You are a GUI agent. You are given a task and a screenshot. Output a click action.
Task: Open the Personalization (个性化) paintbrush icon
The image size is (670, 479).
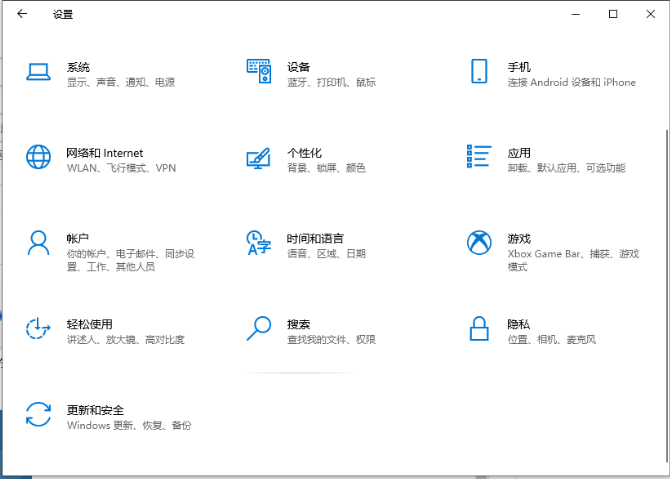pyautogui.click(x=259, y=158)
